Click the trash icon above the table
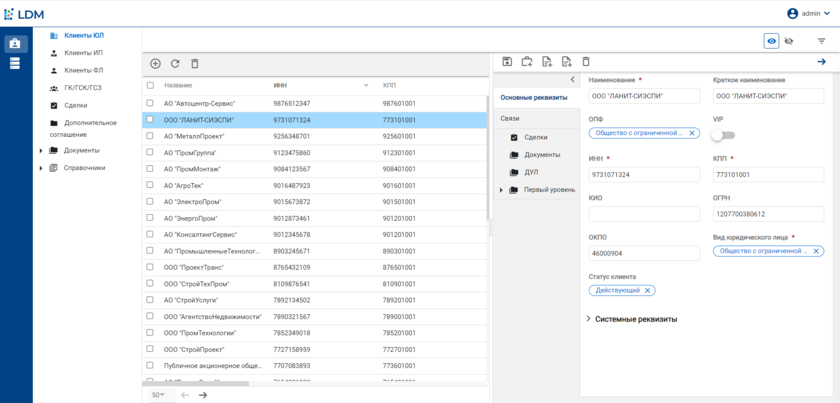840x403 pixels. (x=195, y=64)
